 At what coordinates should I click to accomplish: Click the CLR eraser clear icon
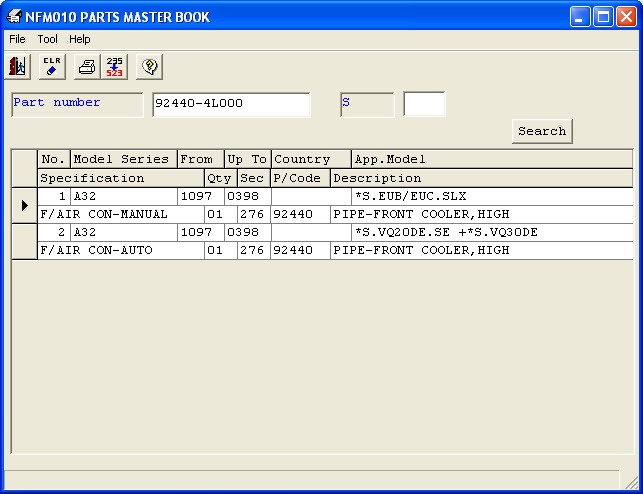[52, 67]
